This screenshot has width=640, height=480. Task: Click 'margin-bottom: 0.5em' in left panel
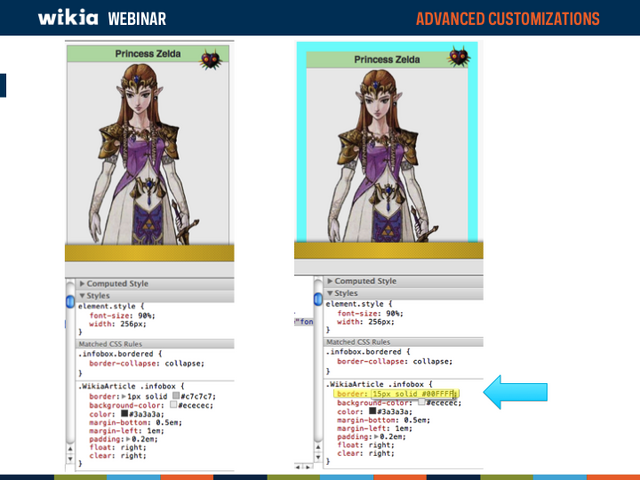click(x=136, y=422)
